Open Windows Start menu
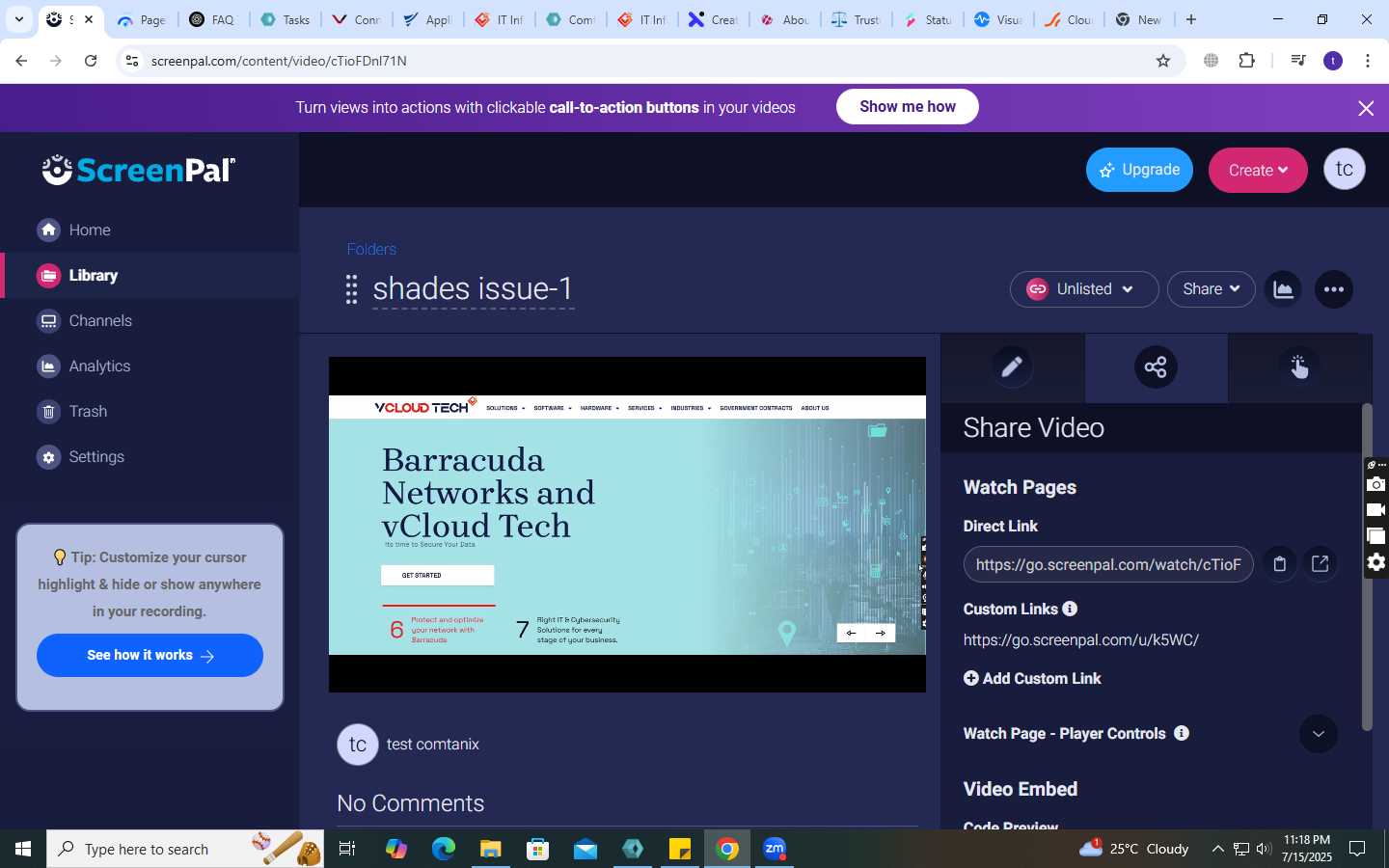The height and width of the screenshot is (868, 1389). [x=23, y=849]
